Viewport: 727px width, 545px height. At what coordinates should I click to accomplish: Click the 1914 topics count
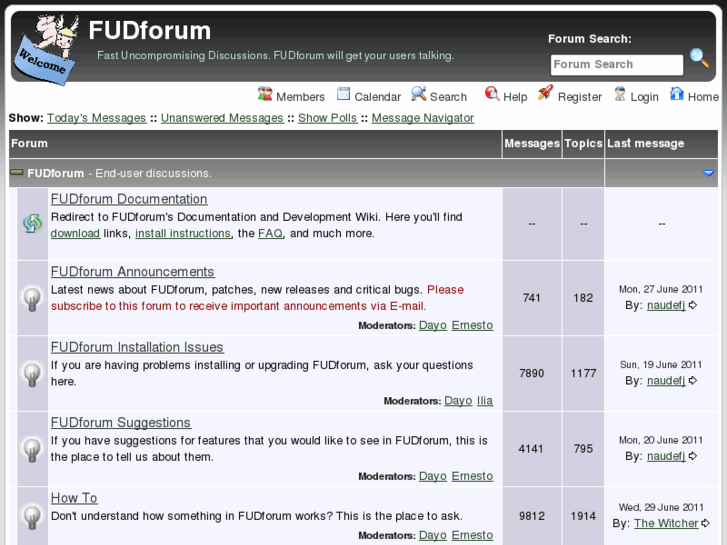point(583,516)
